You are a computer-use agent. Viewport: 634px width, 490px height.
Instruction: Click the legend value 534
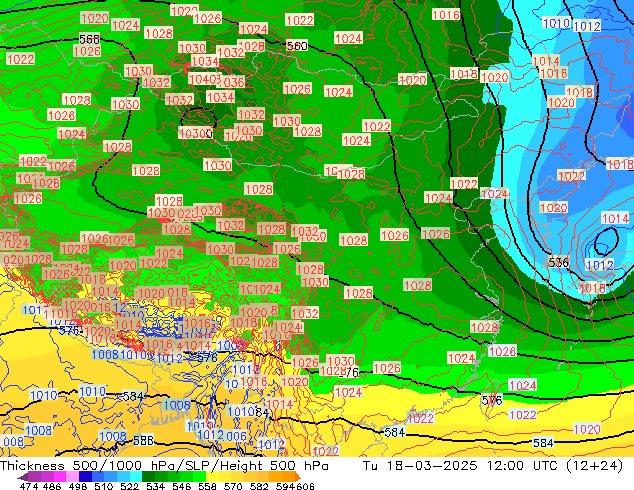point(155,486)
